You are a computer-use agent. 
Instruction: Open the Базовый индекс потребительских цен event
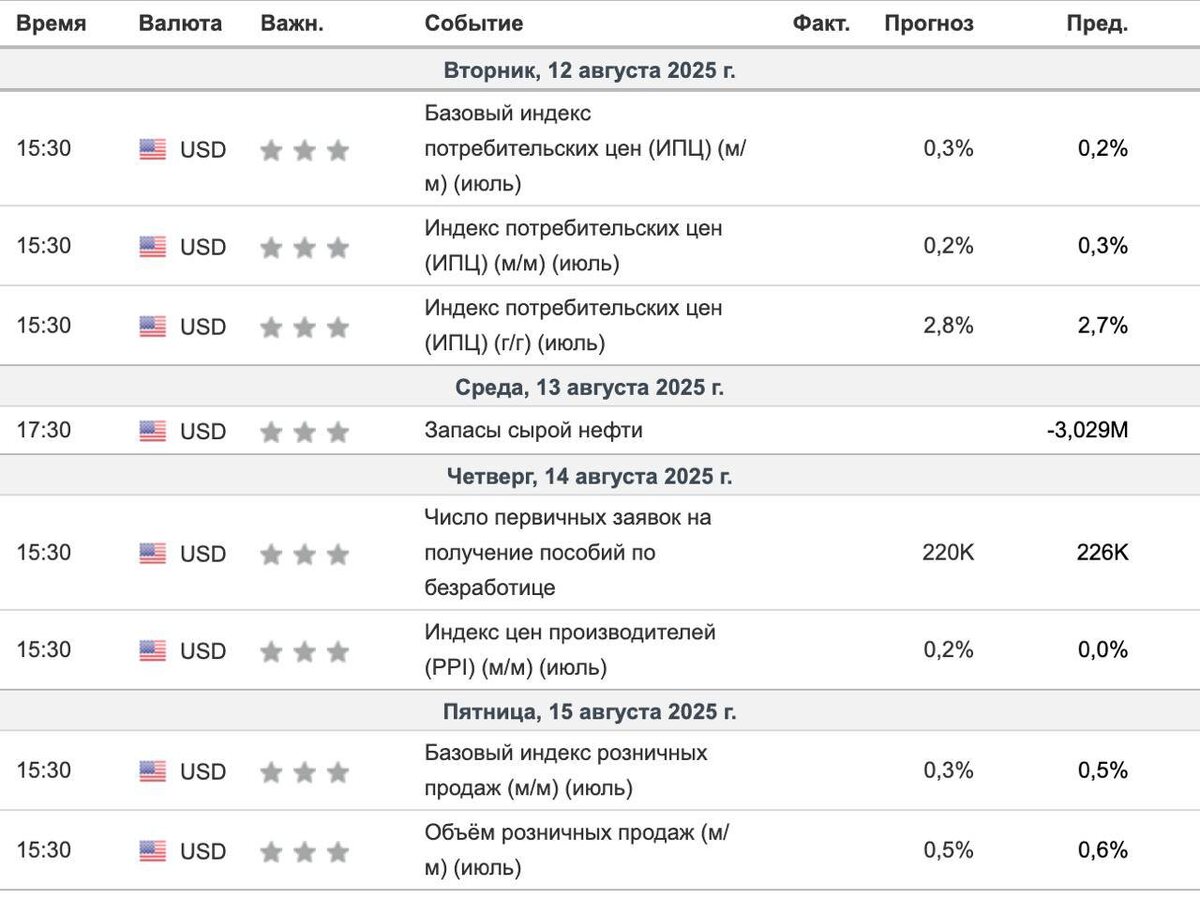(x=586, y=149)
